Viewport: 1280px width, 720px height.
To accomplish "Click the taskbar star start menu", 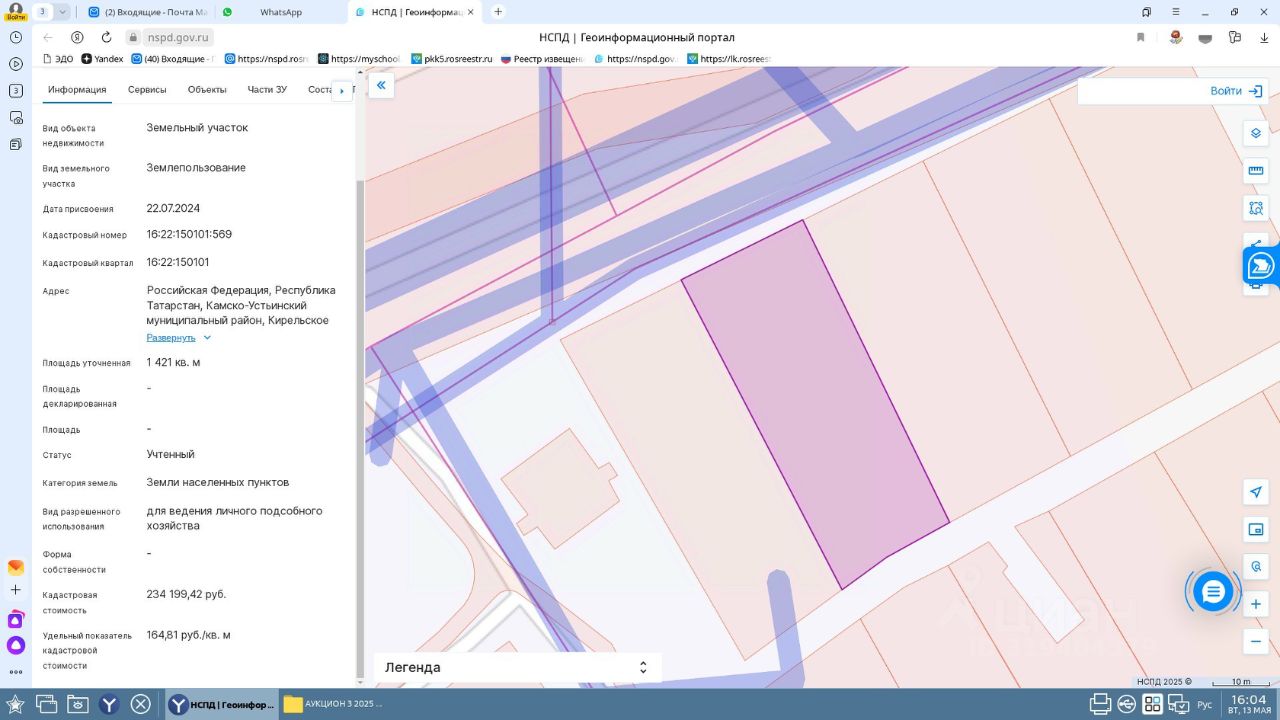I will (15, 704).
